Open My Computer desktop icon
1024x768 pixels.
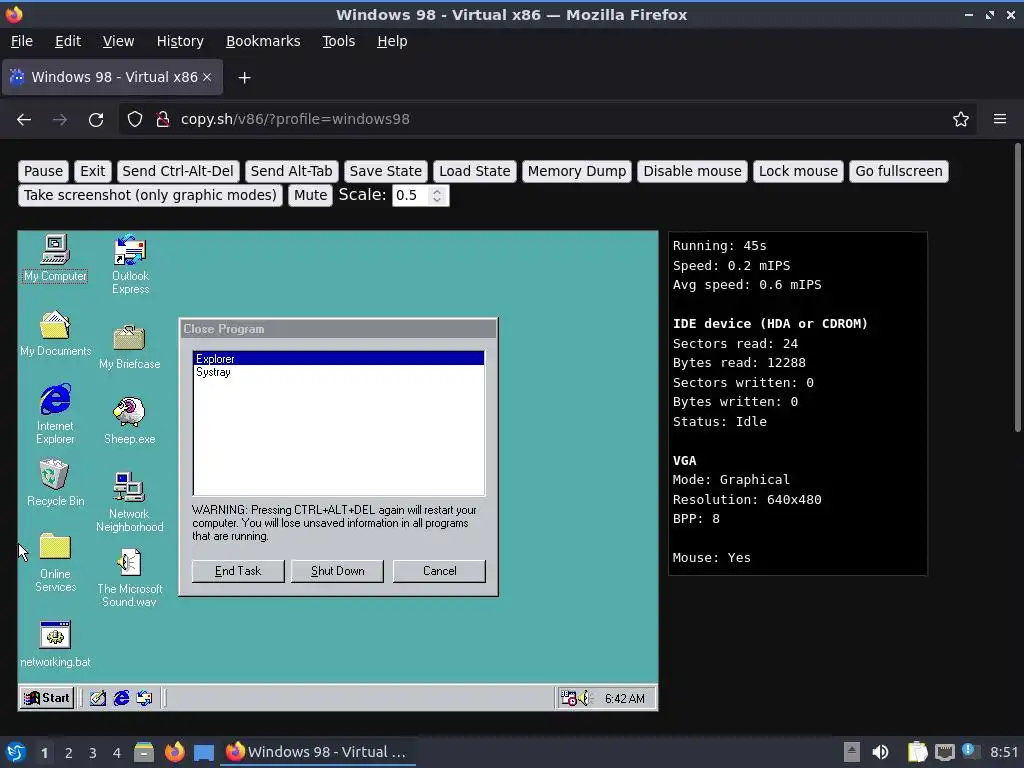[x=55, y=258]
